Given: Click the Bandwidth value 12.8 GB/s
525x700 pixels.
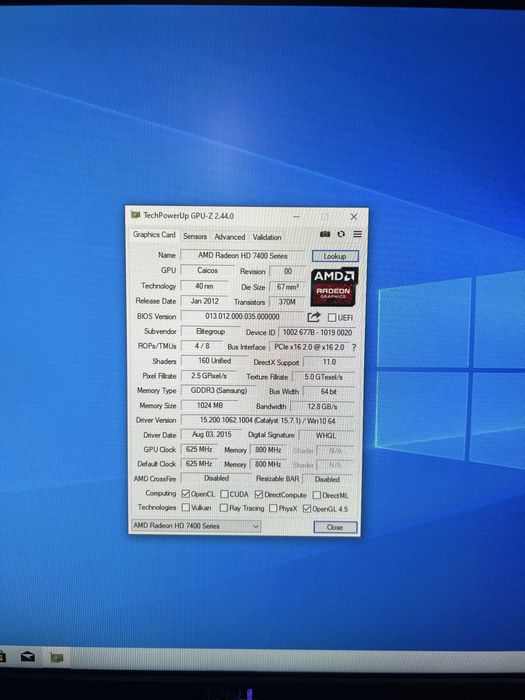Looking at the screenshot, I should tap(322, 406).
